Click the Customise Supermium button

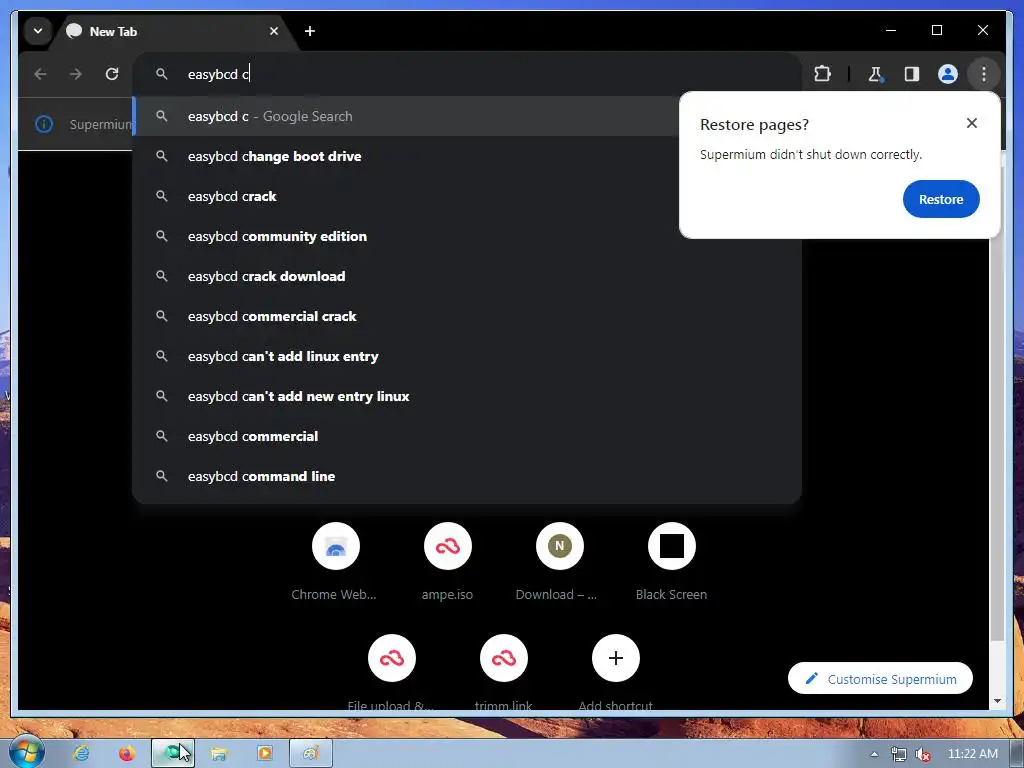880,679
